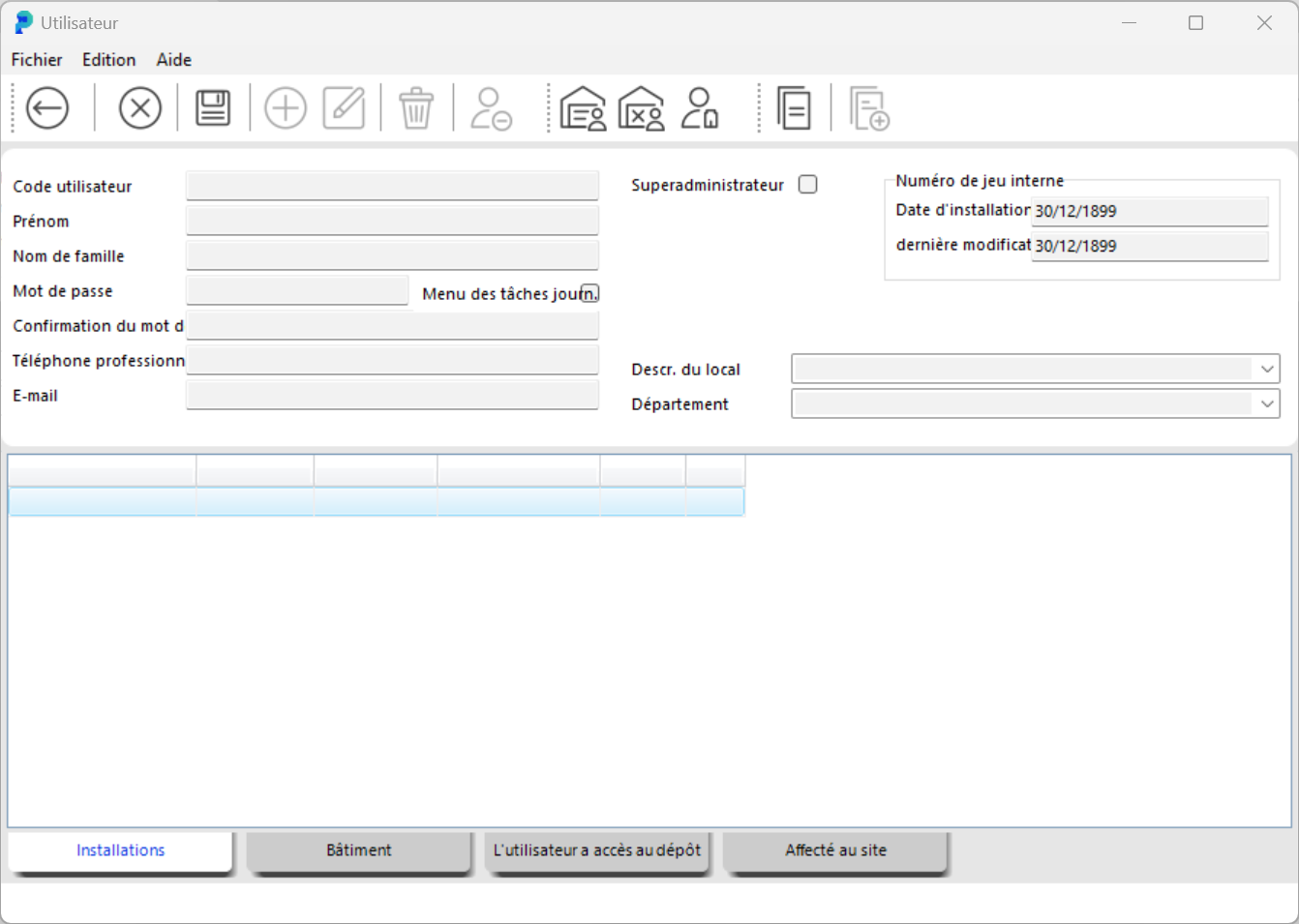1299x924 pixels.
Task: Select the Affecté au site tab
Action: click(835, 850)
